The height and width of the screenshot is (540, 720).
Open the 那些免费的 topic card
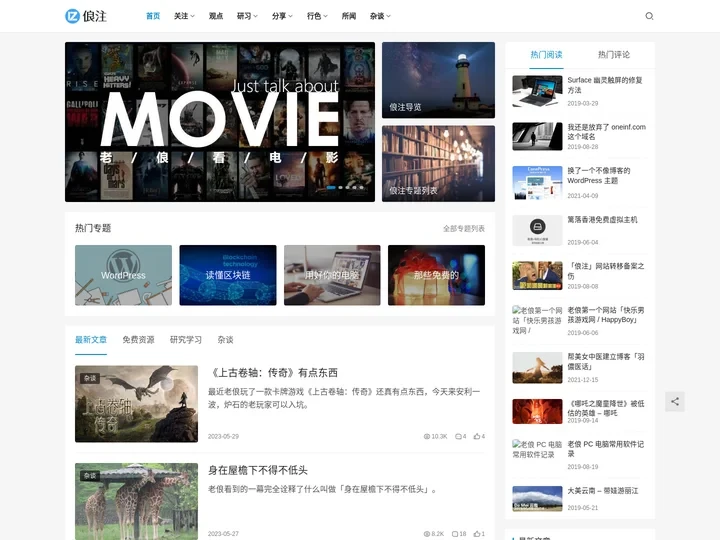click(436, 275)
